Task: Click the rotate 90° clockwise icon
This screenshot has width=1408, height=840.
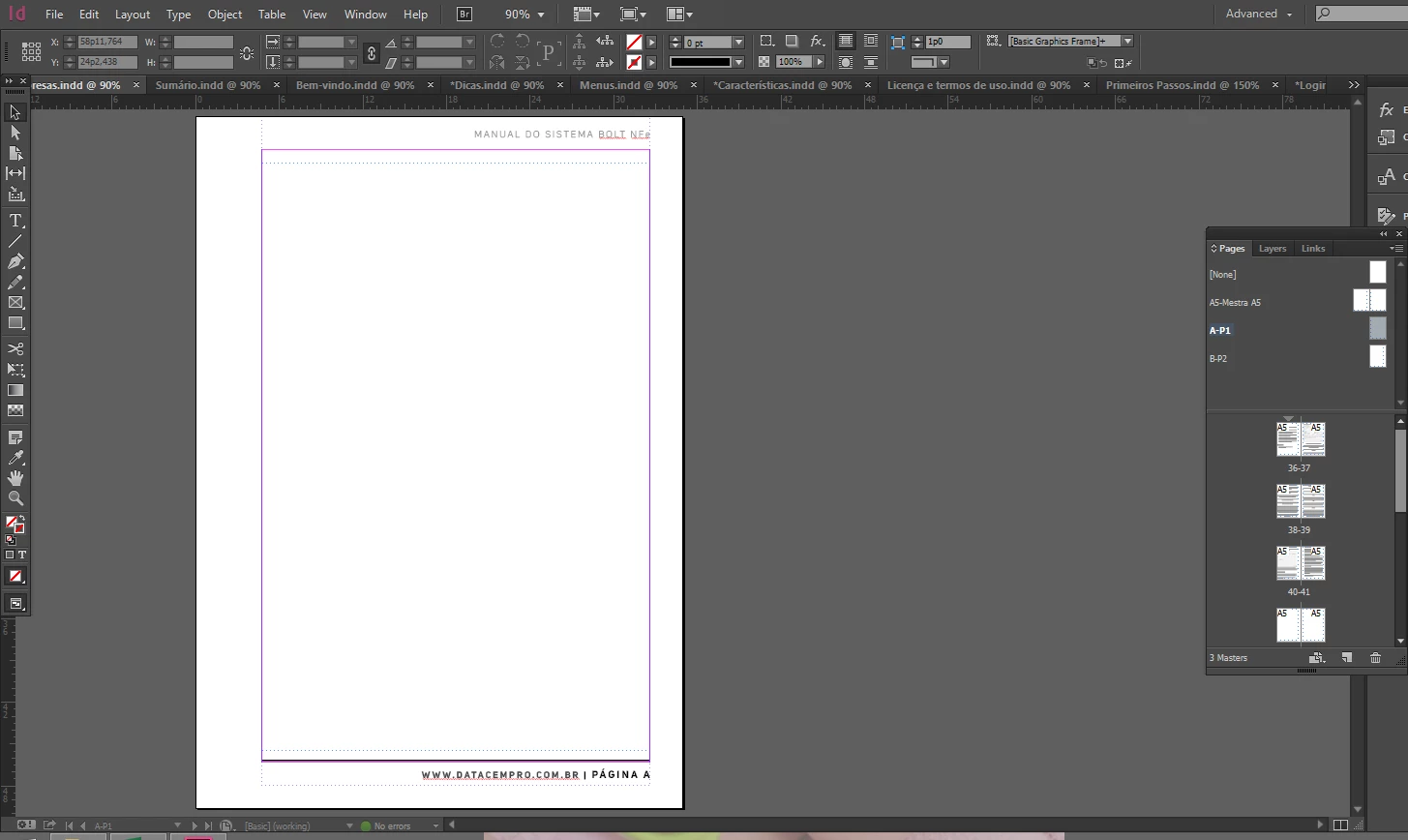Action: [x=497, y=42]
